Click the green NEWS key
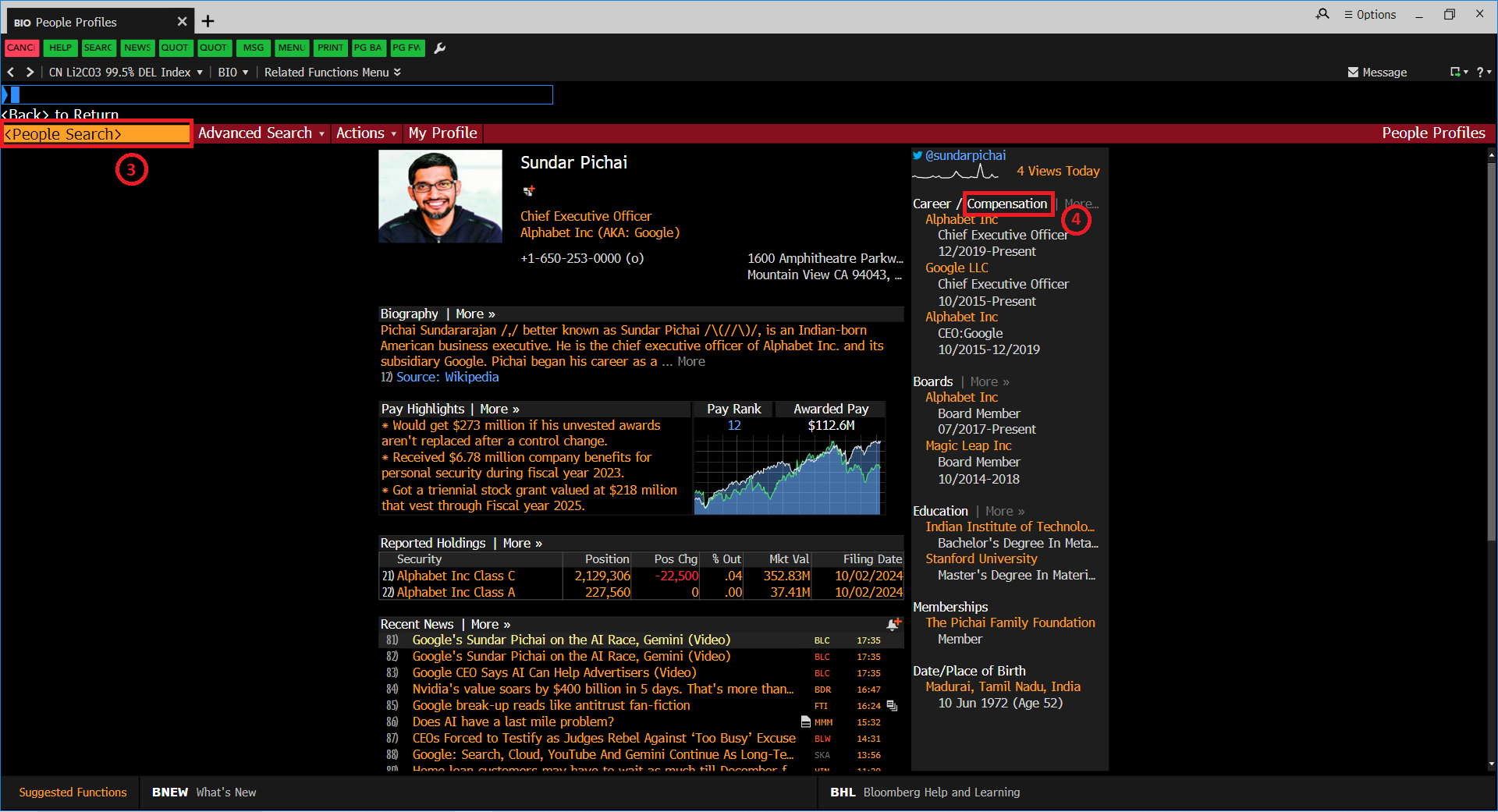 (x=137, y=48)
